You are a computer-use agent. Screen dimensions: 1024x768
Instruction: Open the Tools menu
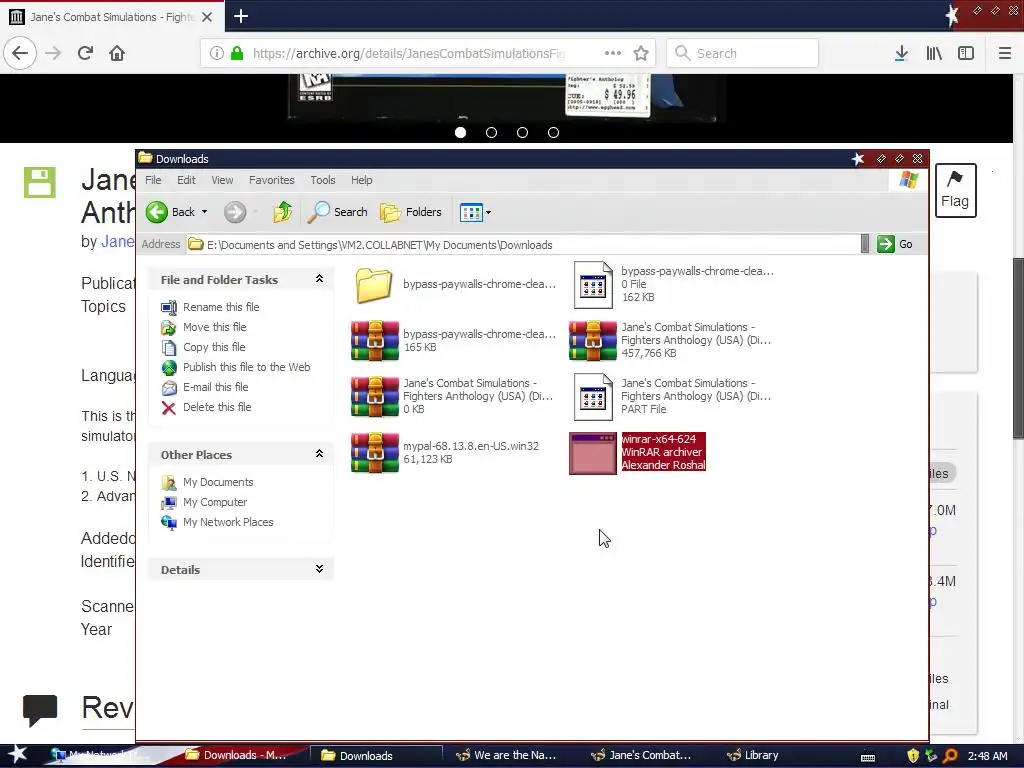[x=323, y=180]
